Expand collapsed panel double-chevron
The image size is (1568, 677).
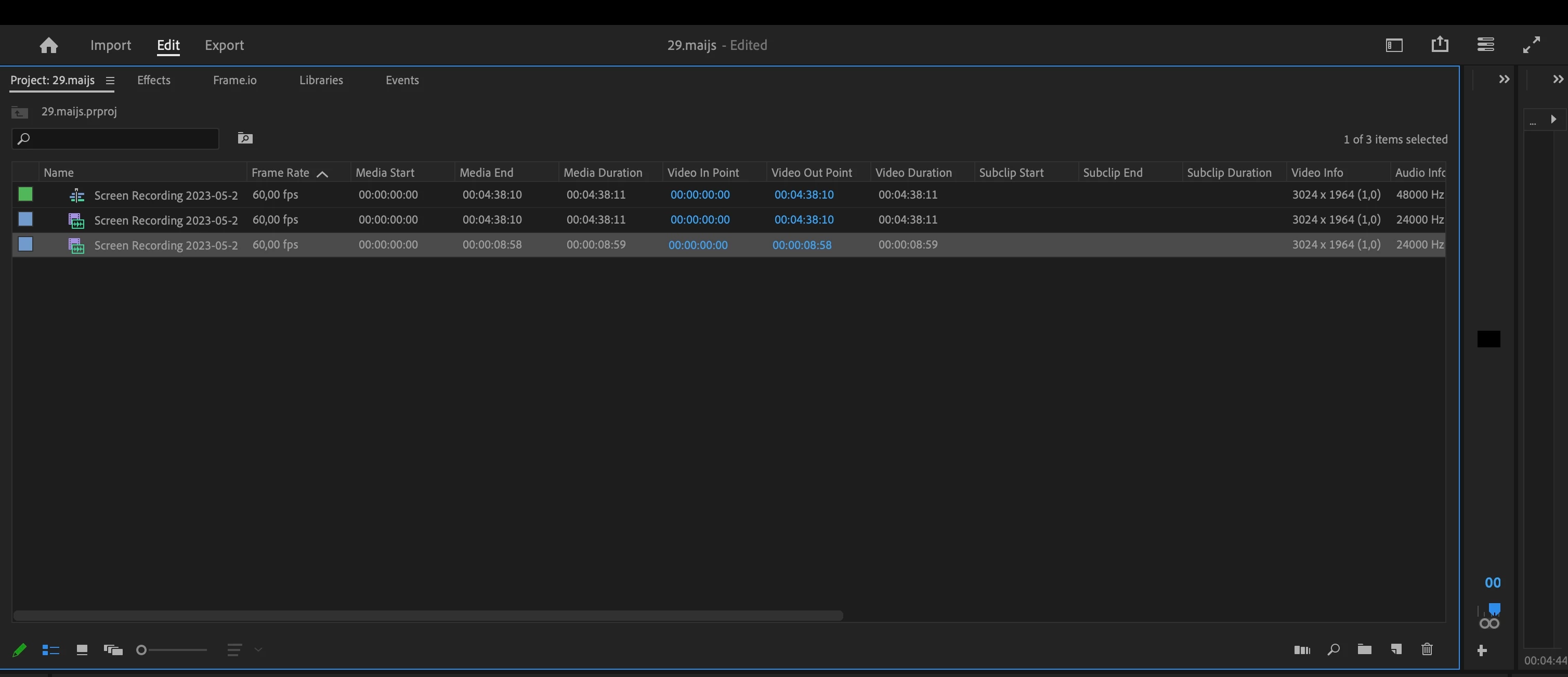(1504, 79)
